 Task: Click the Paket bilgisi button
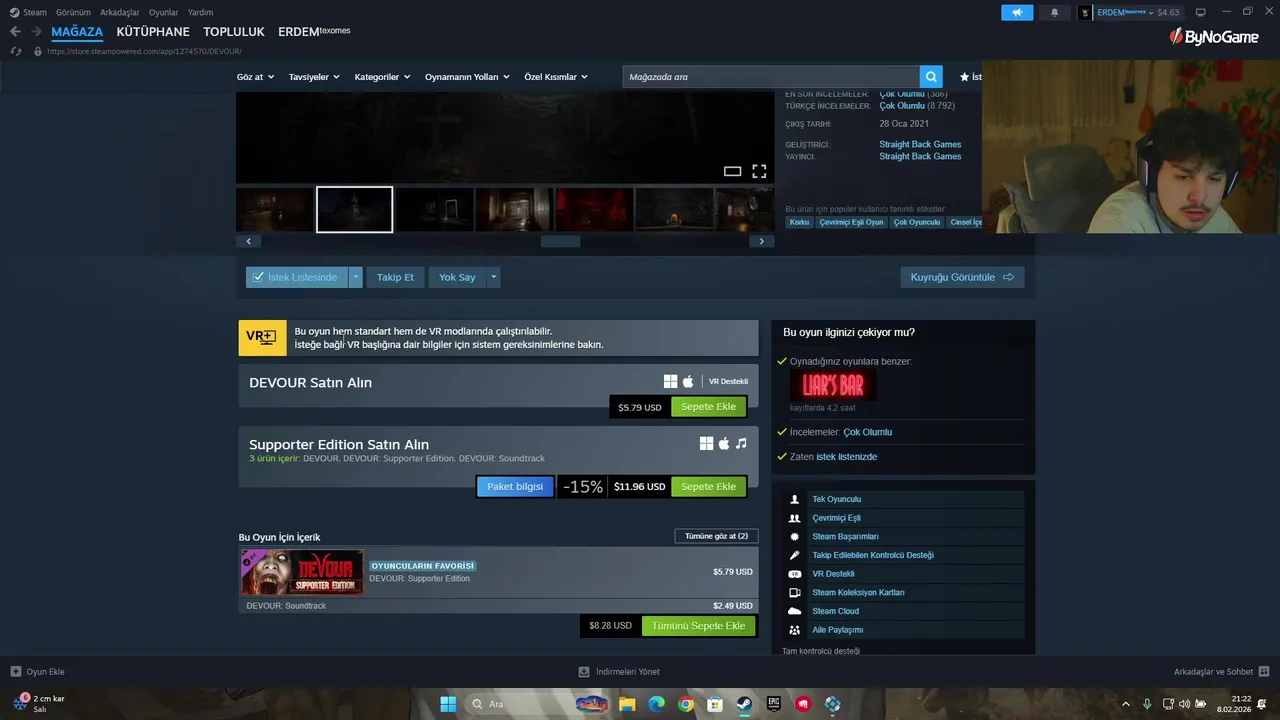click(x=515, y=487)
